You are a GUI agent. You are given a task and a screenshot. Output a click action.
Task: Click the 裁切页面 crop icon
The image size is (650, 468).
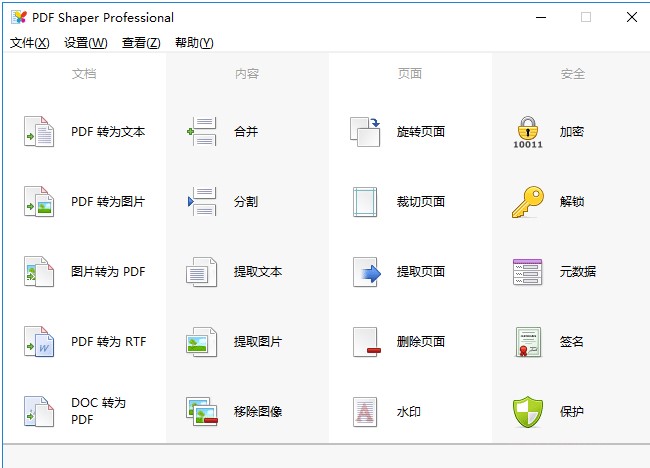point(365,201)
